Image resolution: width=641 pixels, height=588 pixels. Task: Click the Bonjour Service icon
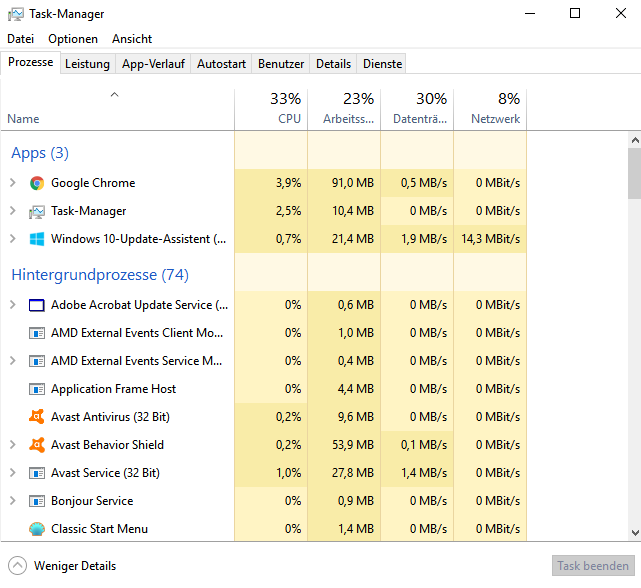(x=37, y=501)
